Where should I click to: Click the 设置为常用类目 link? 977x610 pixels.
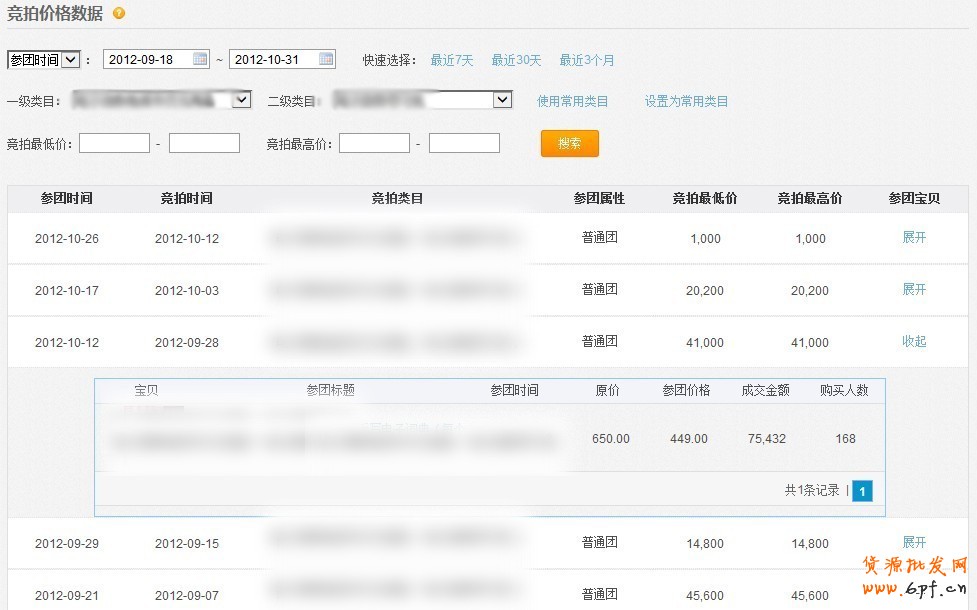pos(686,101)
